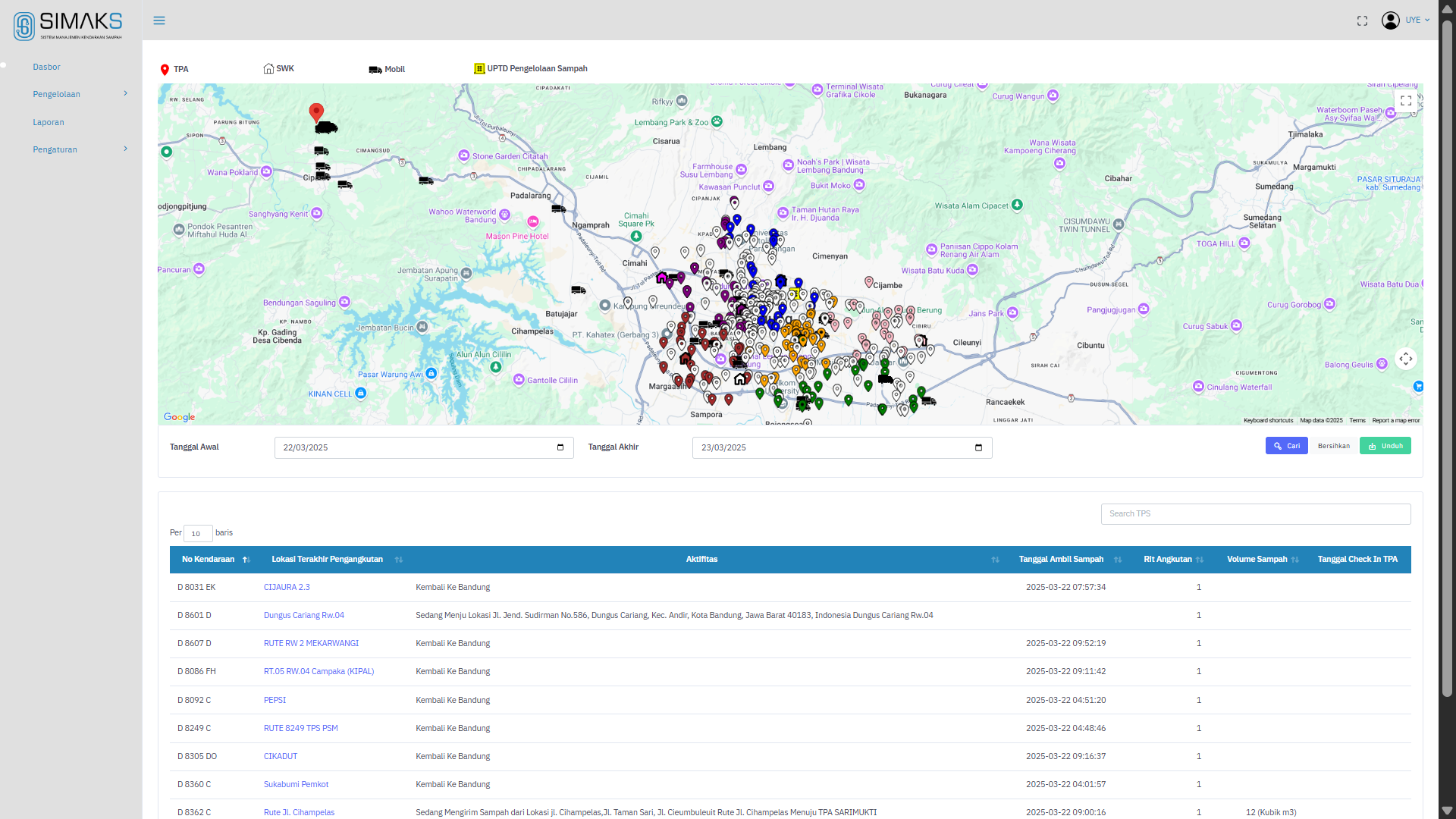
Task: Click the green Unduh download button
Action: [x=1385, y=446]
